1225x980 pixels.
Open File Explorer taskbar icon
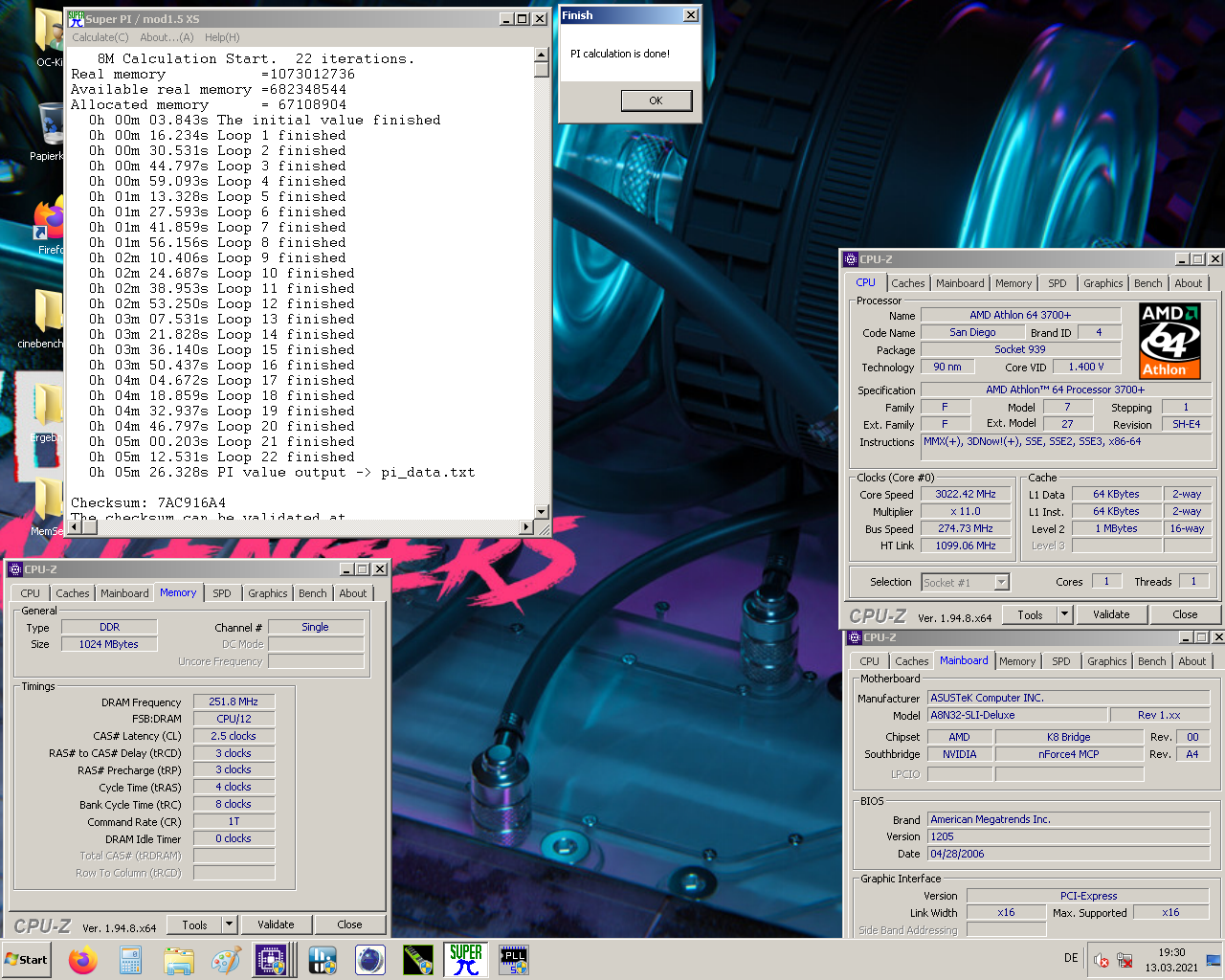click(179, 960)
